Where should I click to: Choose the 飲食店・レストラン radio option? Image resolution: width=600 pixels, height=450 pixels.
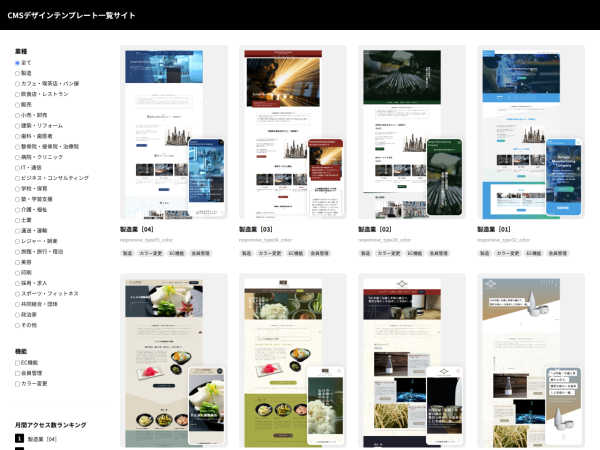coord(17,94)
